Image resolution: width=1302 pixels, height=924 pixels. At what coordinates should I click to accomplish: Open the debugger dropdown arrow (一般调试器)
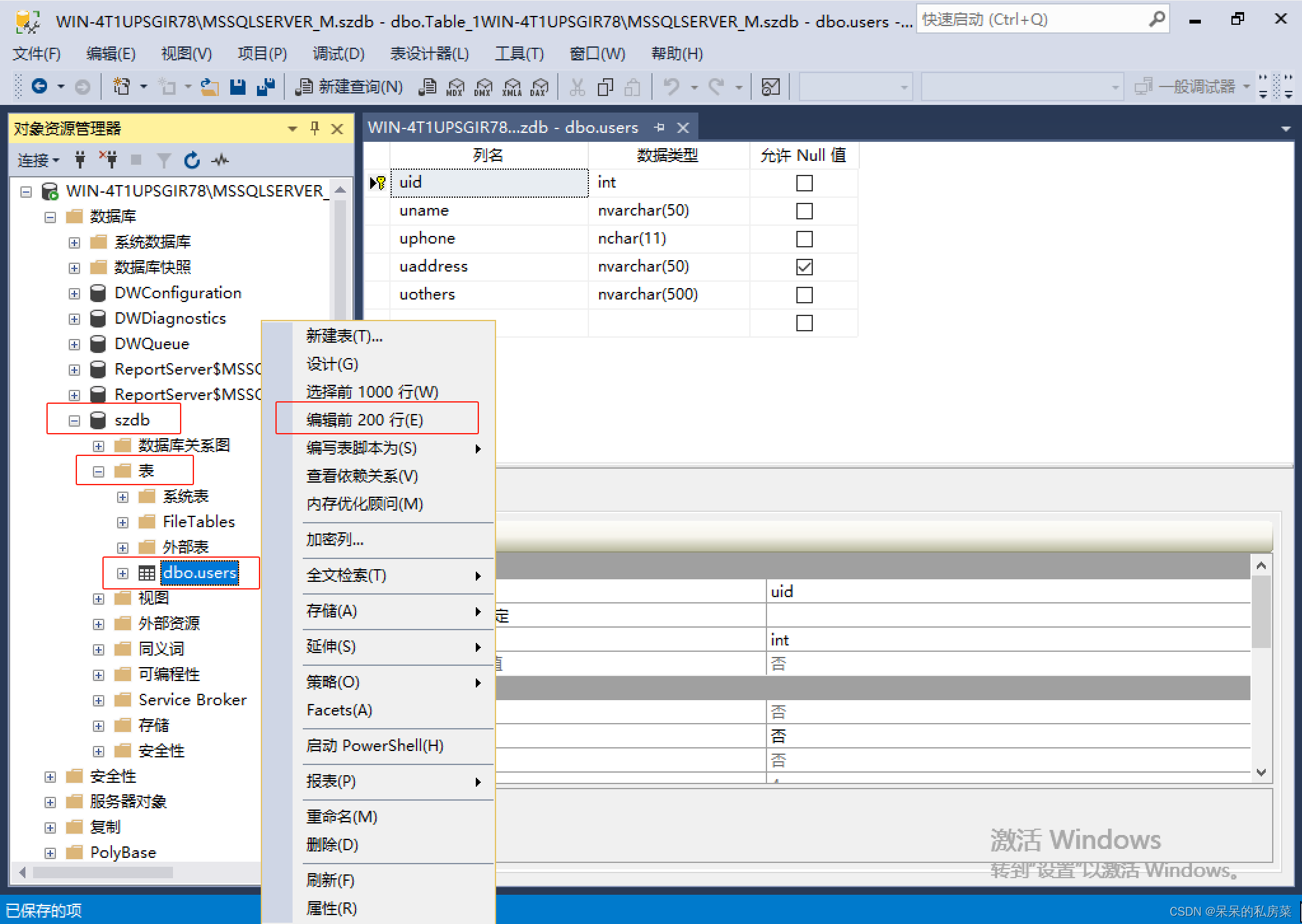point(1246,86)
